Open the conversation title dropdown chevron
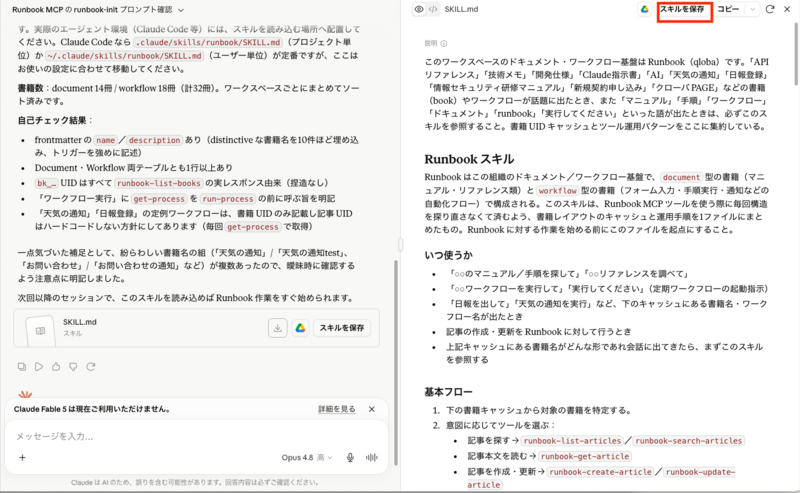This screenshot has height=493, width=800. 181,10
